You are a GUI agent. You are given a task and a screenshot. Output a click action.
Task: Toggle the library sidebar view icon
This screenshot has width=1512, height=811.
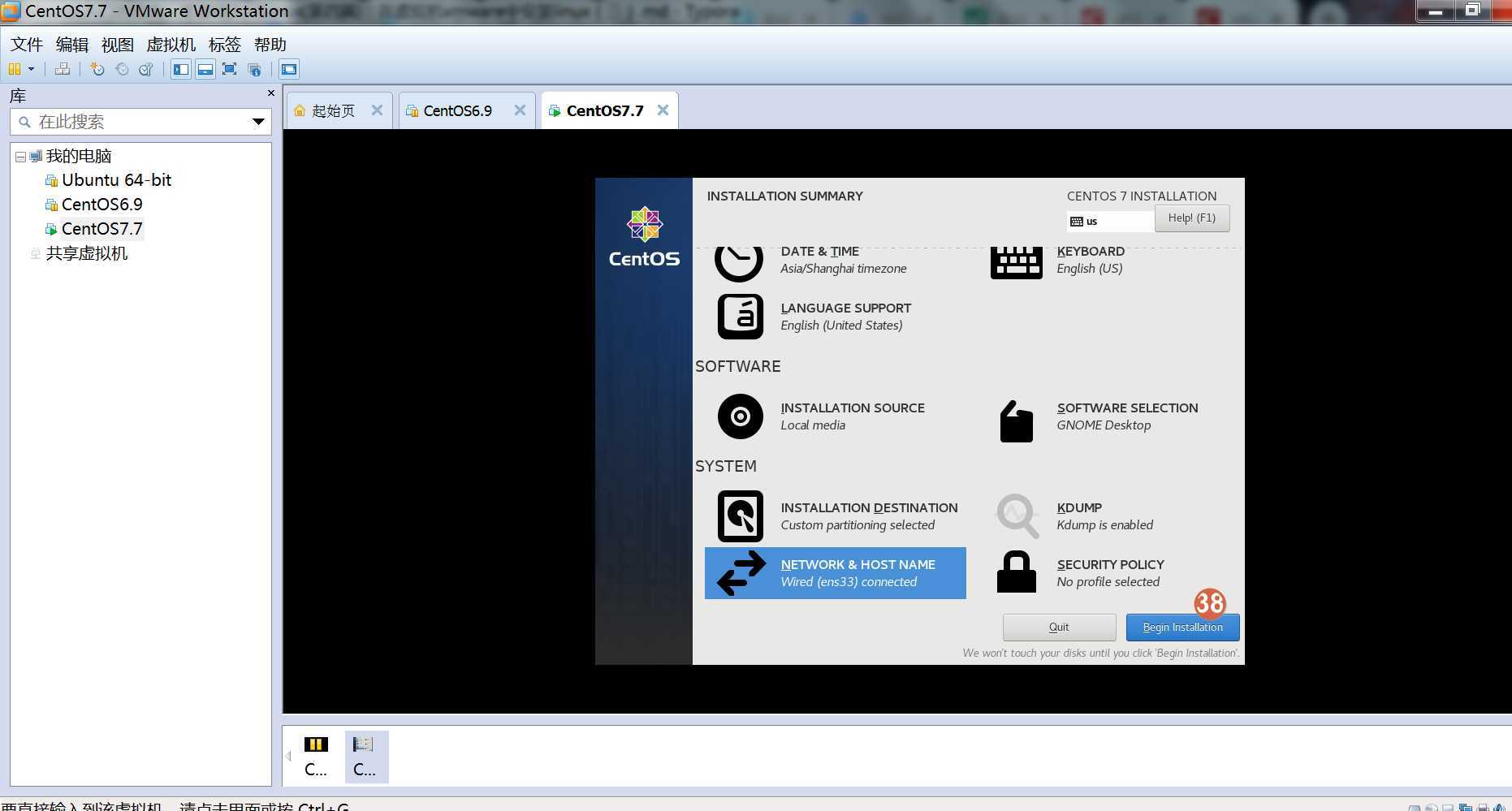[x=181, y=69]
